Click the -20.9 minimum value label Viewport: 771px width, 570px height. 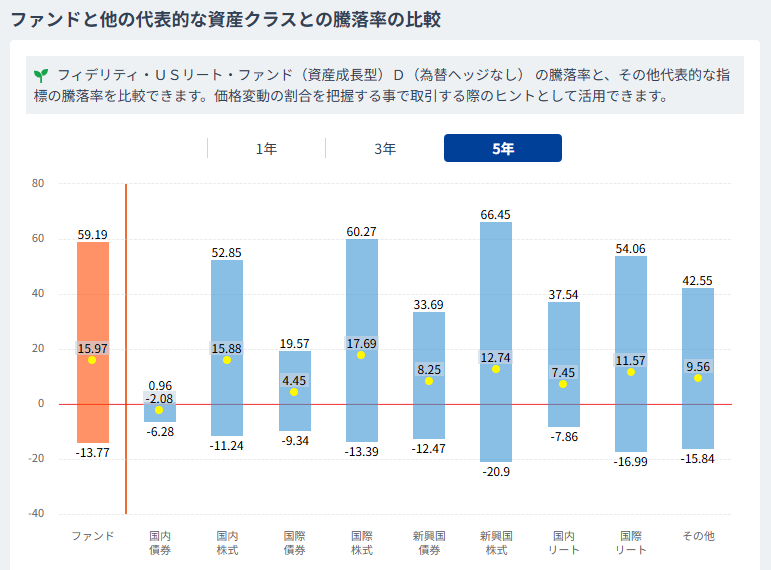(x=496, y=472)
